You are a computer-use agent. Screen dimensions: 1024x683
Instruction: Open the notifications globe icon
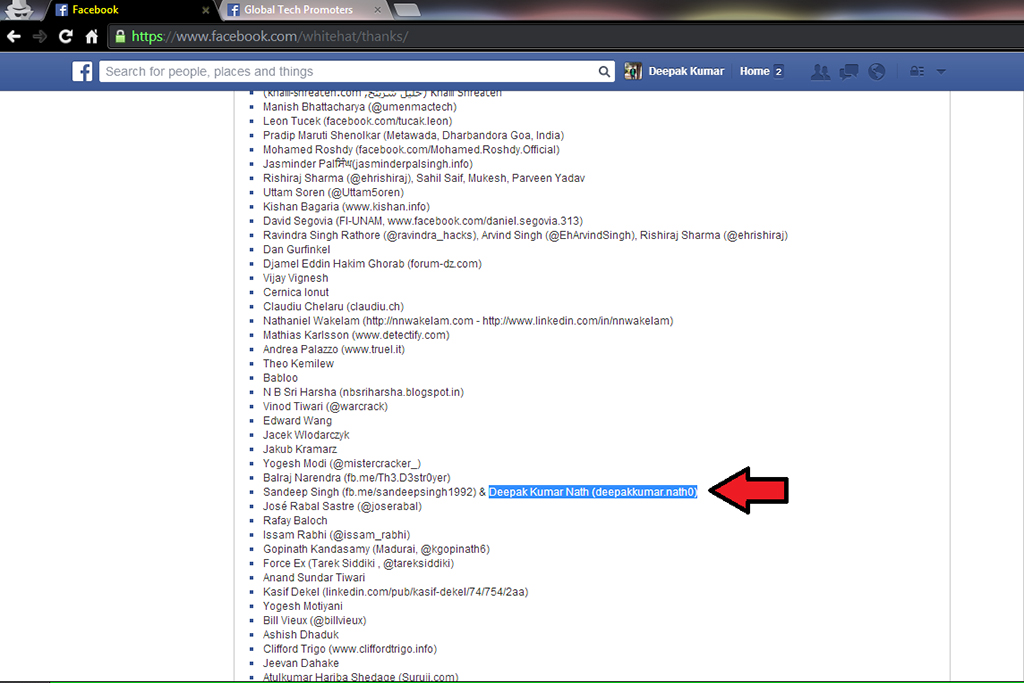click(x=877, y=72)
